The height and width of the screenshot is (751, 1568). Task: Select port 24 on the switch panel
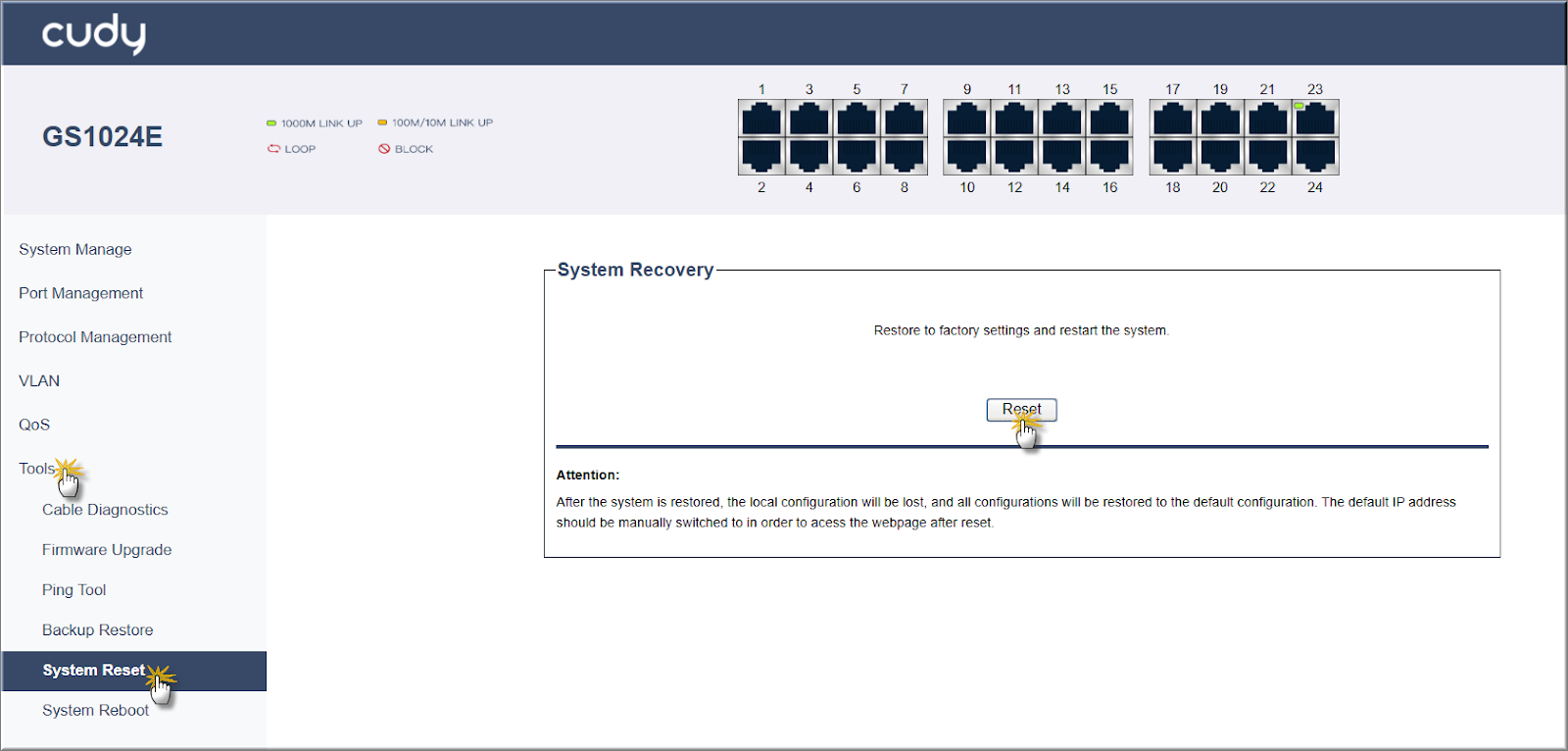[x=1315, y=156]
